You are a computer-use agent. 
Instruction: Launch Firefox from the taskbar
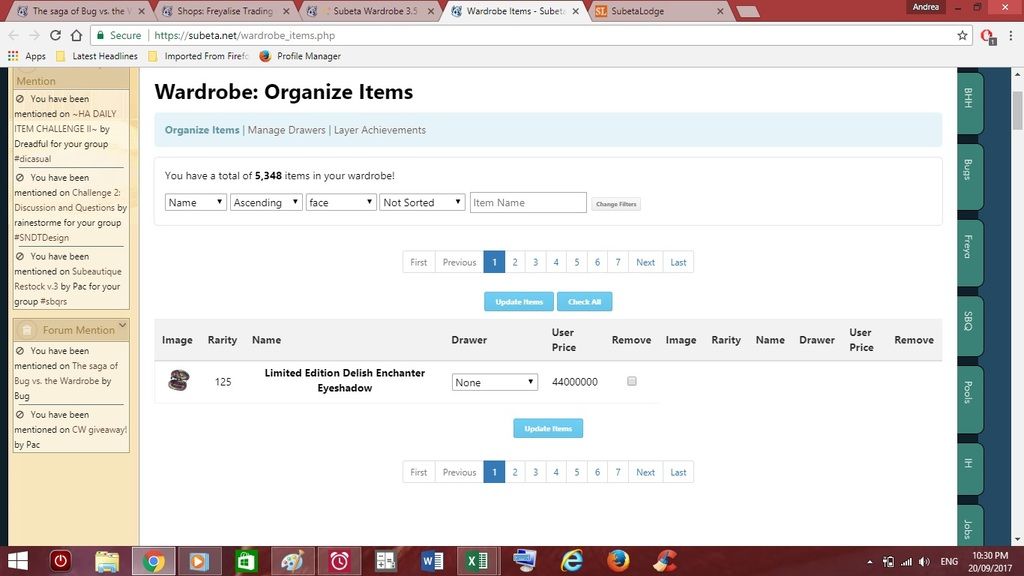point(617,561)
